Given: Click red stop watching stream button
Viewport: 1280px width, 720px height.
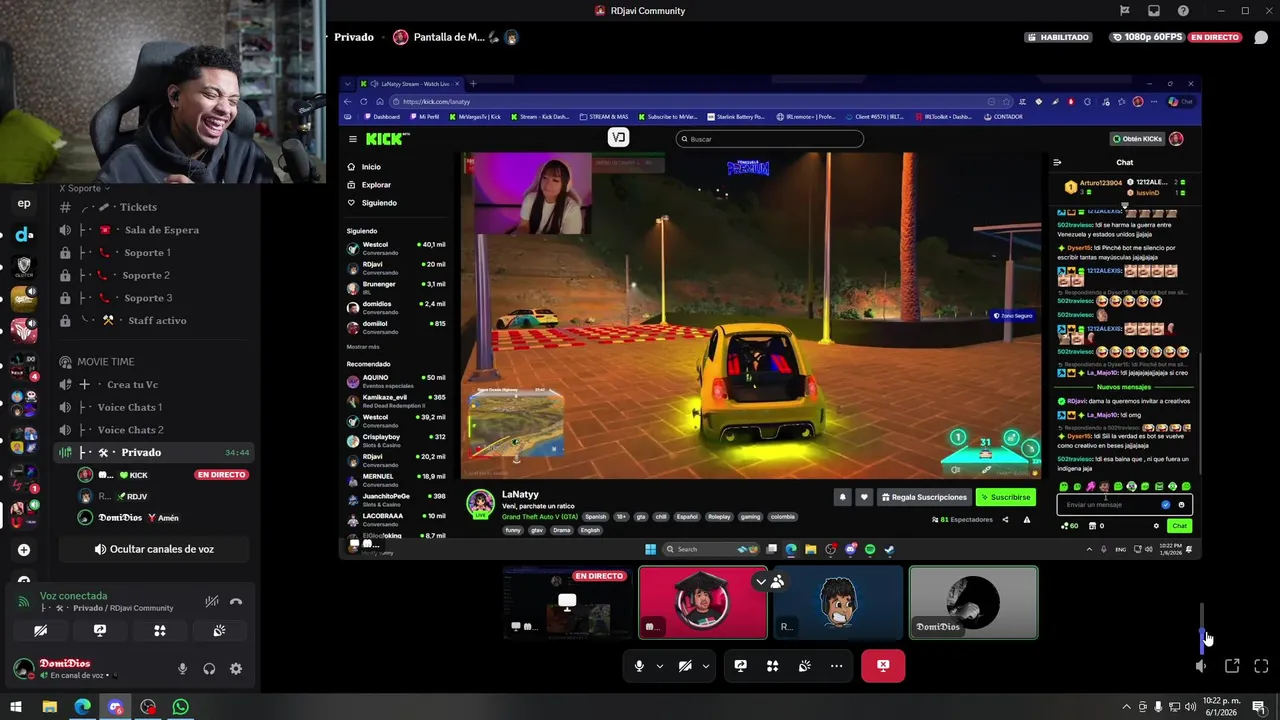Looking at the screenshot, I should tap(883, 666).
